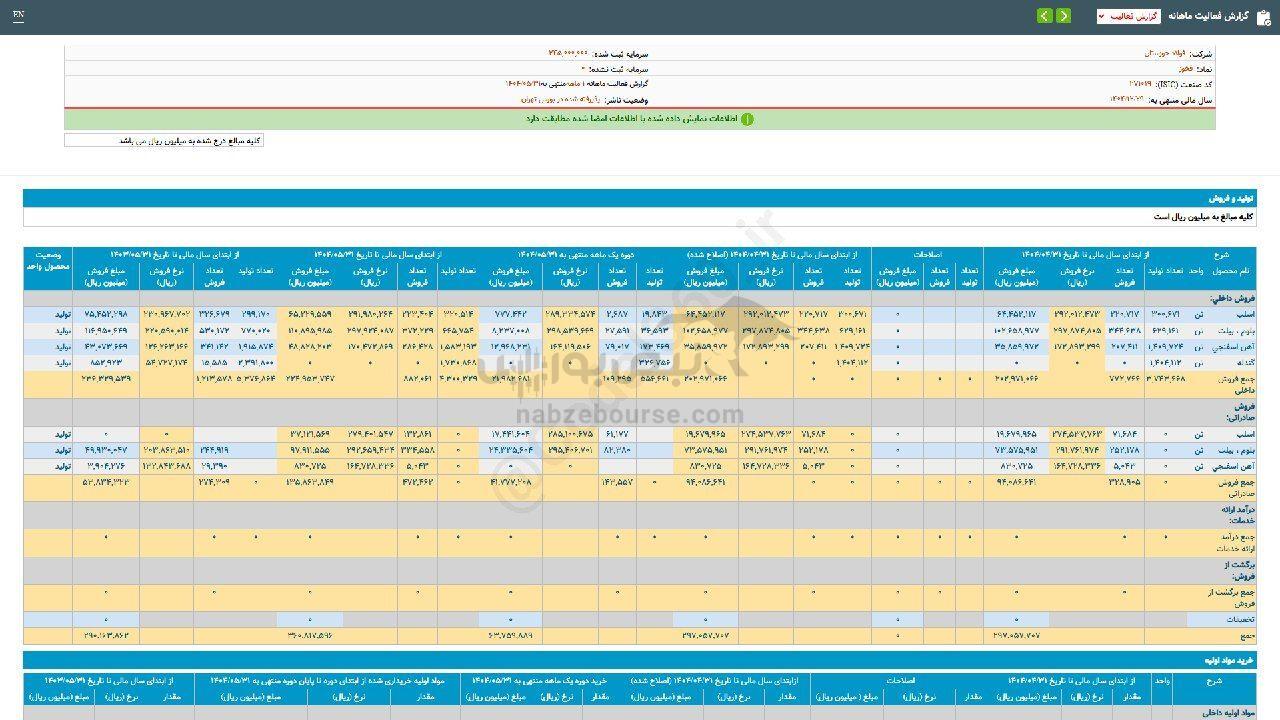Click the clipboard report icon in header
Screen dimensions: 1280x720
coord(1263,17)
